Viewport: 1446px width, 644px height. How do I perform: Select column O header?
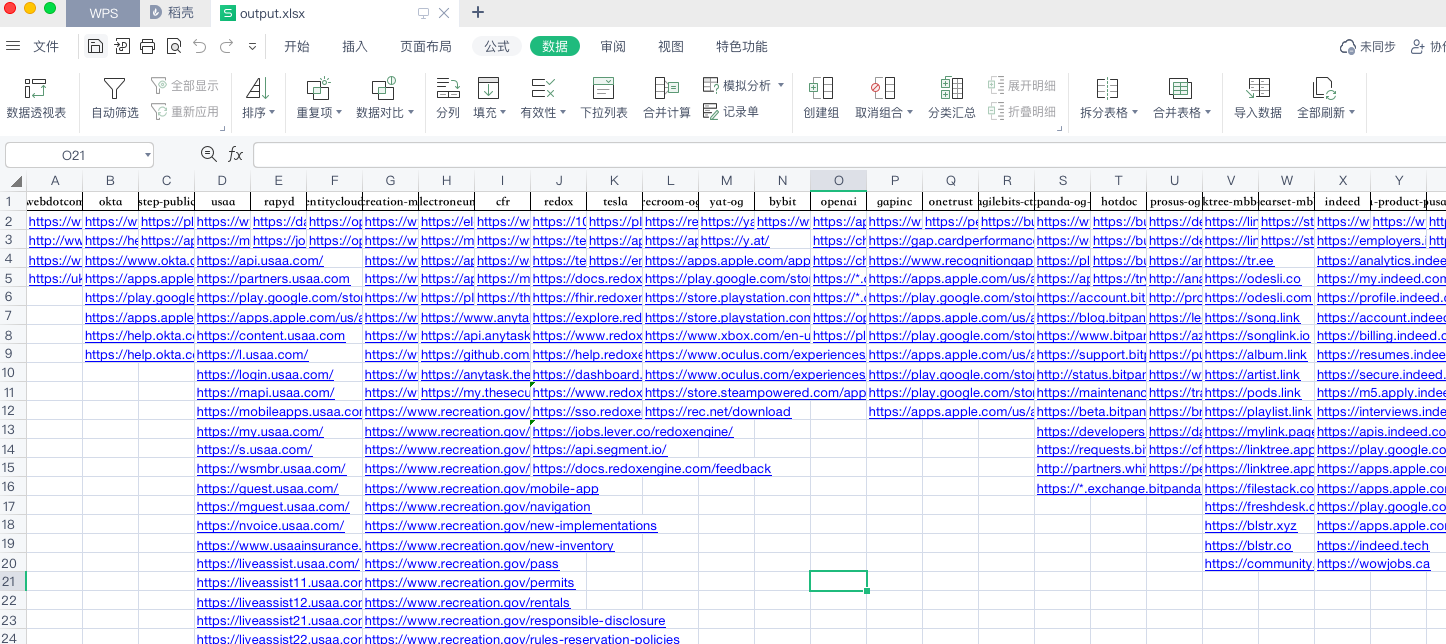[x=838, y=180]
